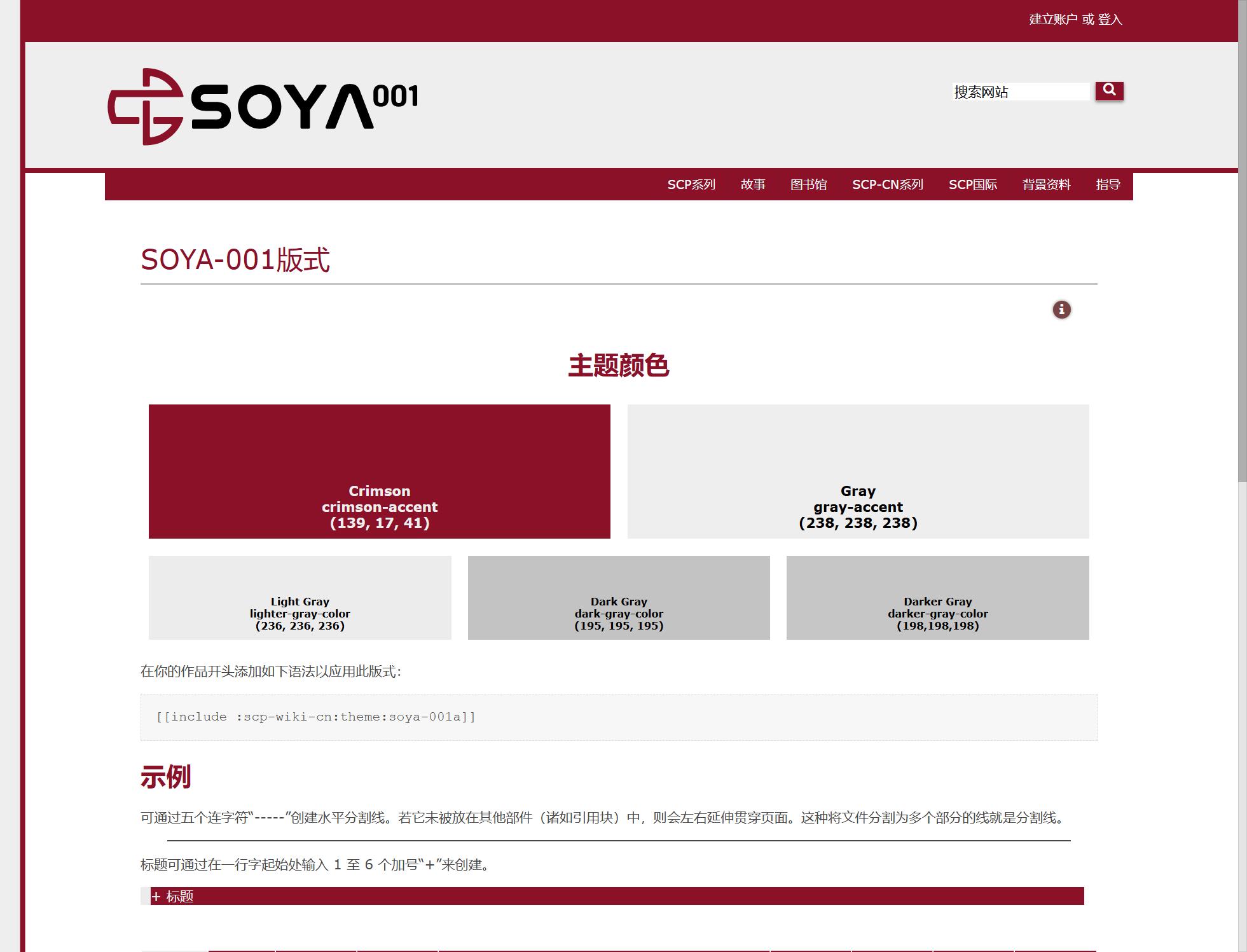The height and width of the screenshot is (952, 1247).
Task: Select the Dark Gray dark-gray-color swatch
Action: click(618, 597)
